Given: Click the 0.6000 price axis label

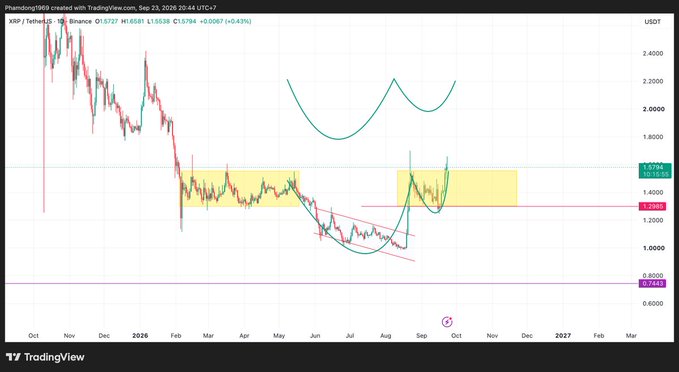Looking at the screenshot, I should pos(653,304).
